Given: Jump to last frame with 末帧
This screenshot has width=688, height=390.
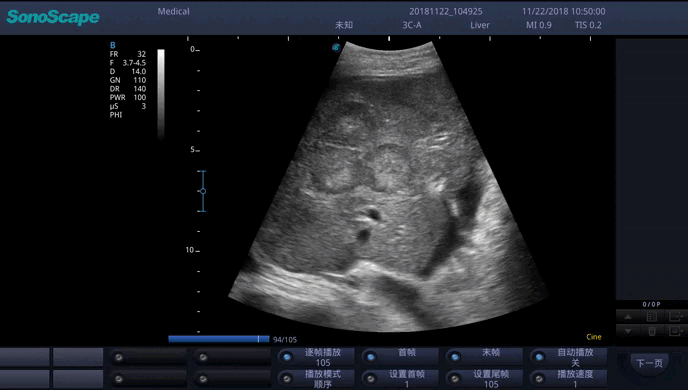Looking at the screenshot, I should point(484,357).
